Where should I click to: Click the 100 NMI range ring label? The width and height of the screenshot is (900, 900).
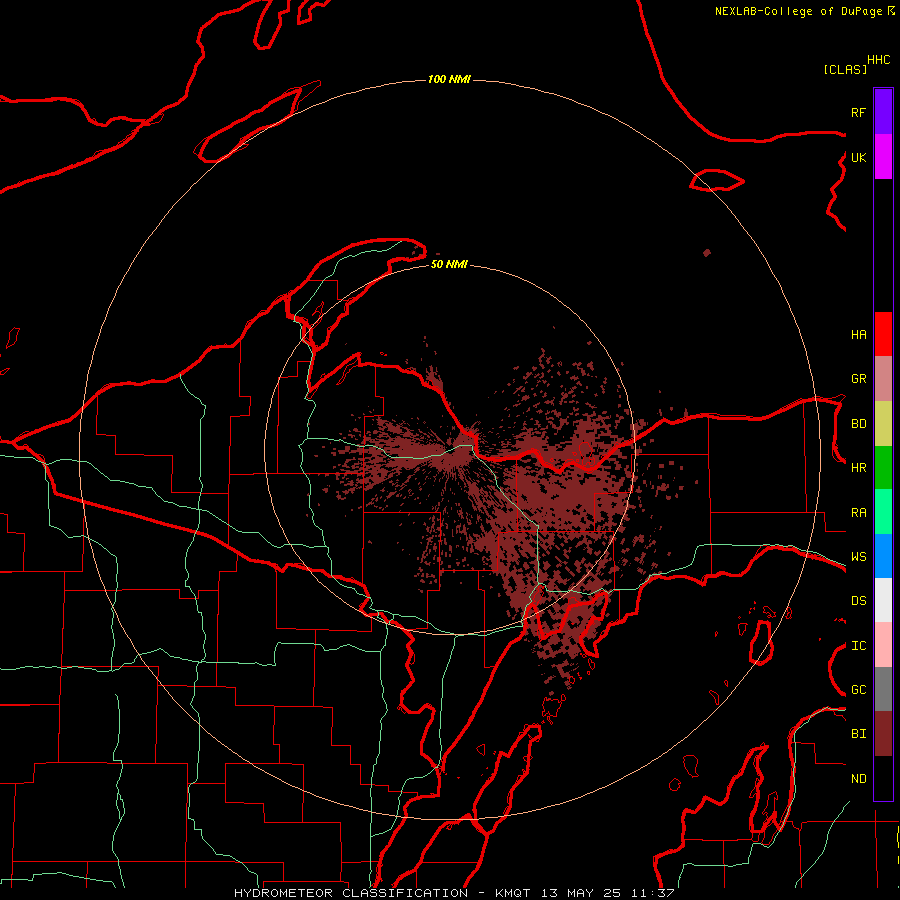pyautogui.click(x=449, y=79)
